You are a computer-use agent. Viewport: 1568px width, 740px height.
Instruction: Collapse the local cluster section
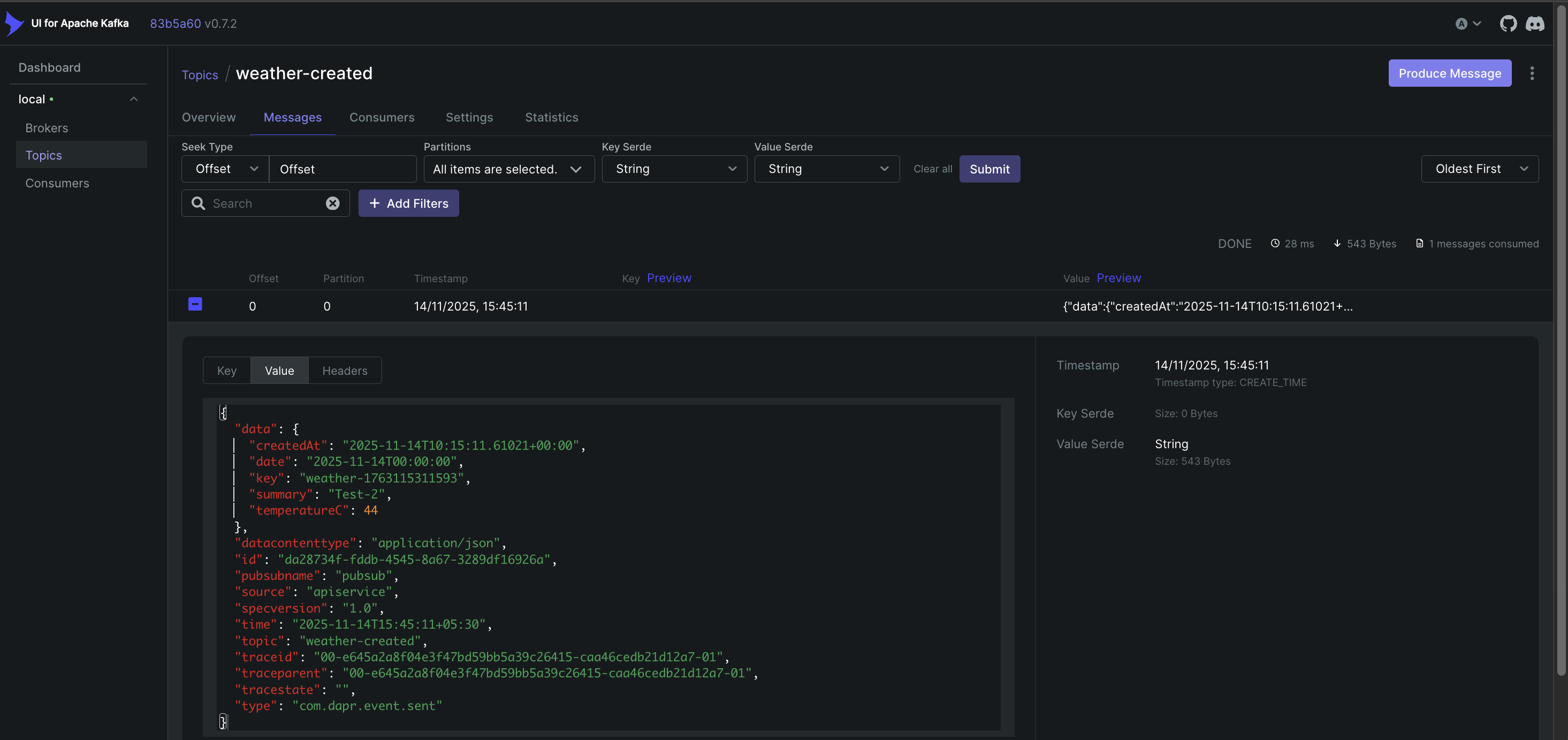tap(134, 99)
